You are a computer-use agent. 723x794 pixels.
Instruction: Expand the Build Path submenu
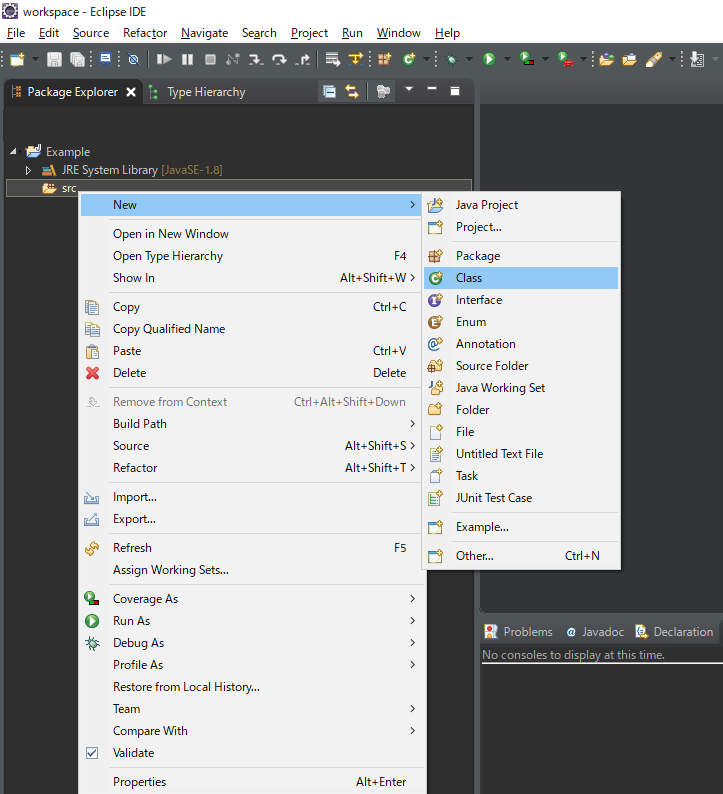[251, 424]
